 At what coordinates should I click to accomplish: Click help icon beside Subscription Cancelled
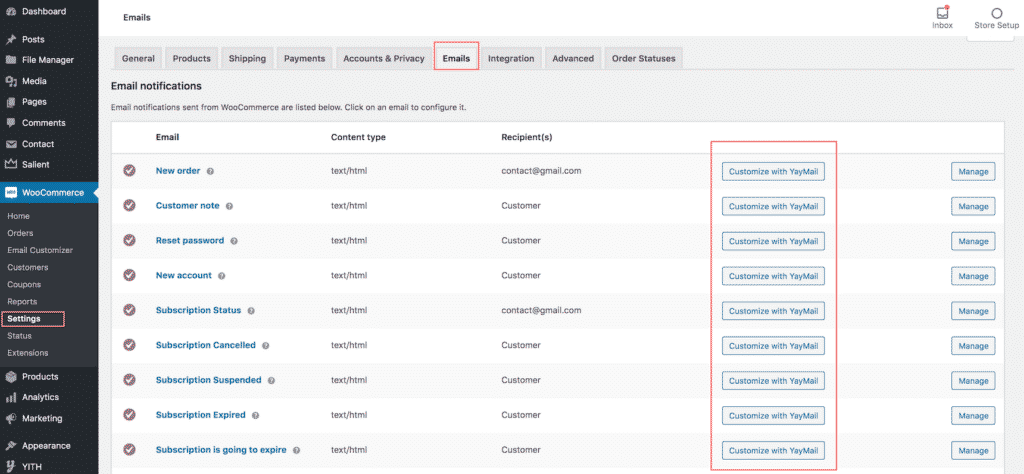[x=266, y=345]
